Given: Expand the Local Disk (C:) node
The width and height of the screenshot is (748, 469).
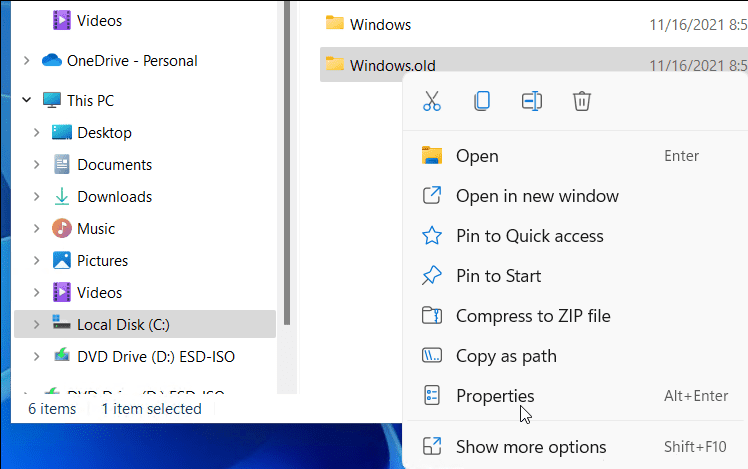Looking at the screenshot, I should tap(37, 324).
